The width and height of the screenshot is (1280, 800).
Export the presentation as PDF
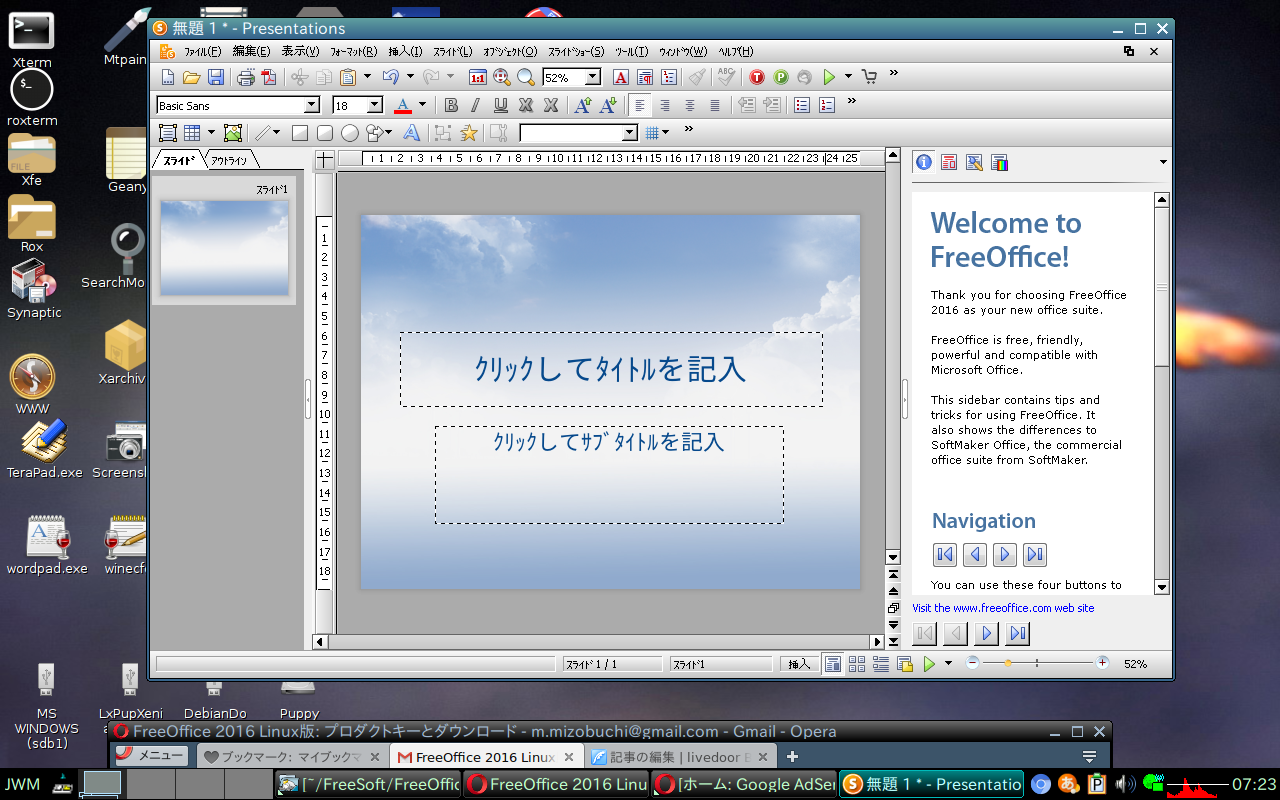click(268, 77)
